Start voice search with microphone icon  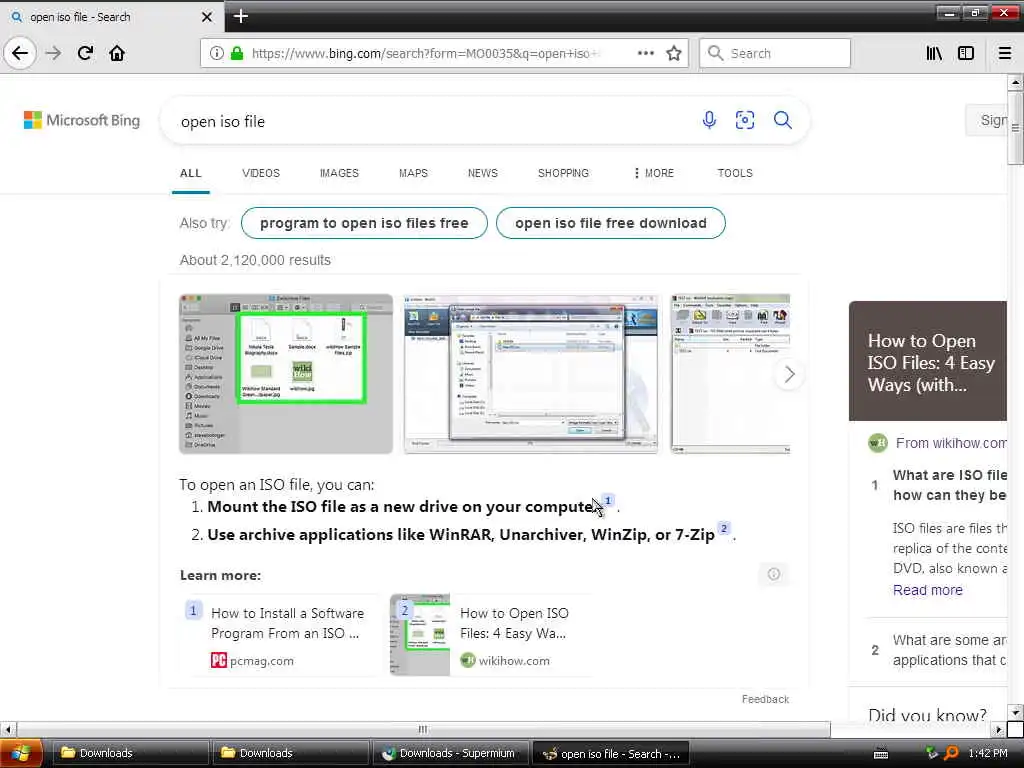709,120
